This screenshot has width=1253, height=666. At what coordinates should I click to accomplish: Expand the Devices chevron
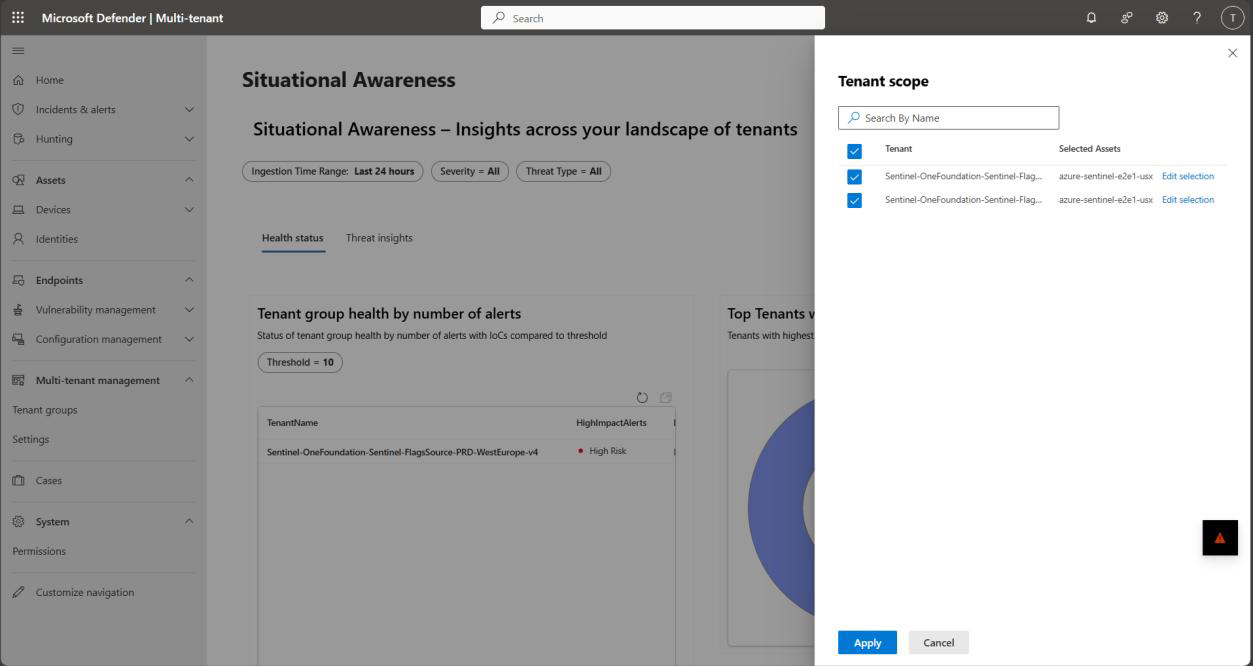(189, 210)
